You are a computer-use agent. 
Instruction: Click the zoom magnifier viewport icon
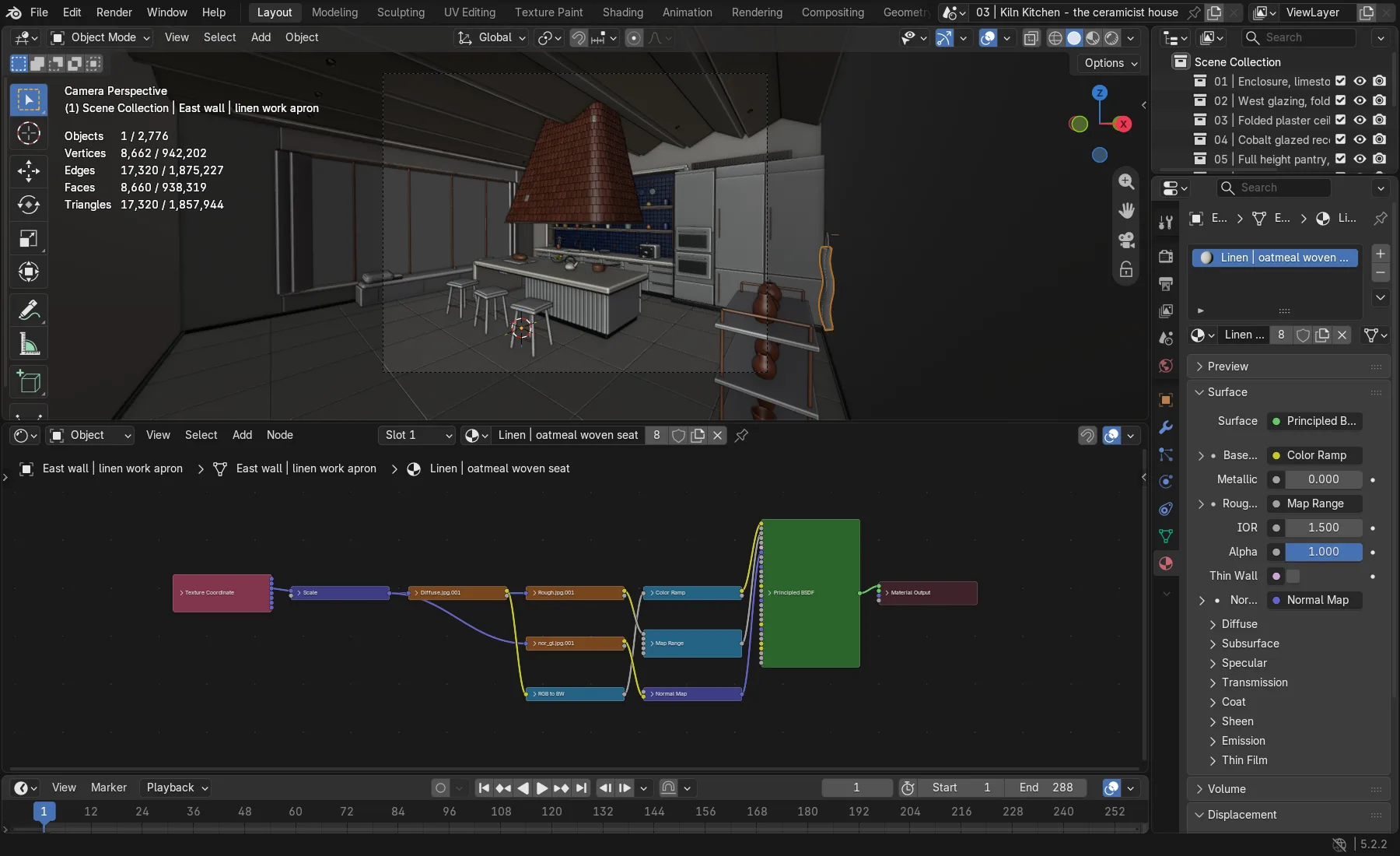coord(1125,181)
